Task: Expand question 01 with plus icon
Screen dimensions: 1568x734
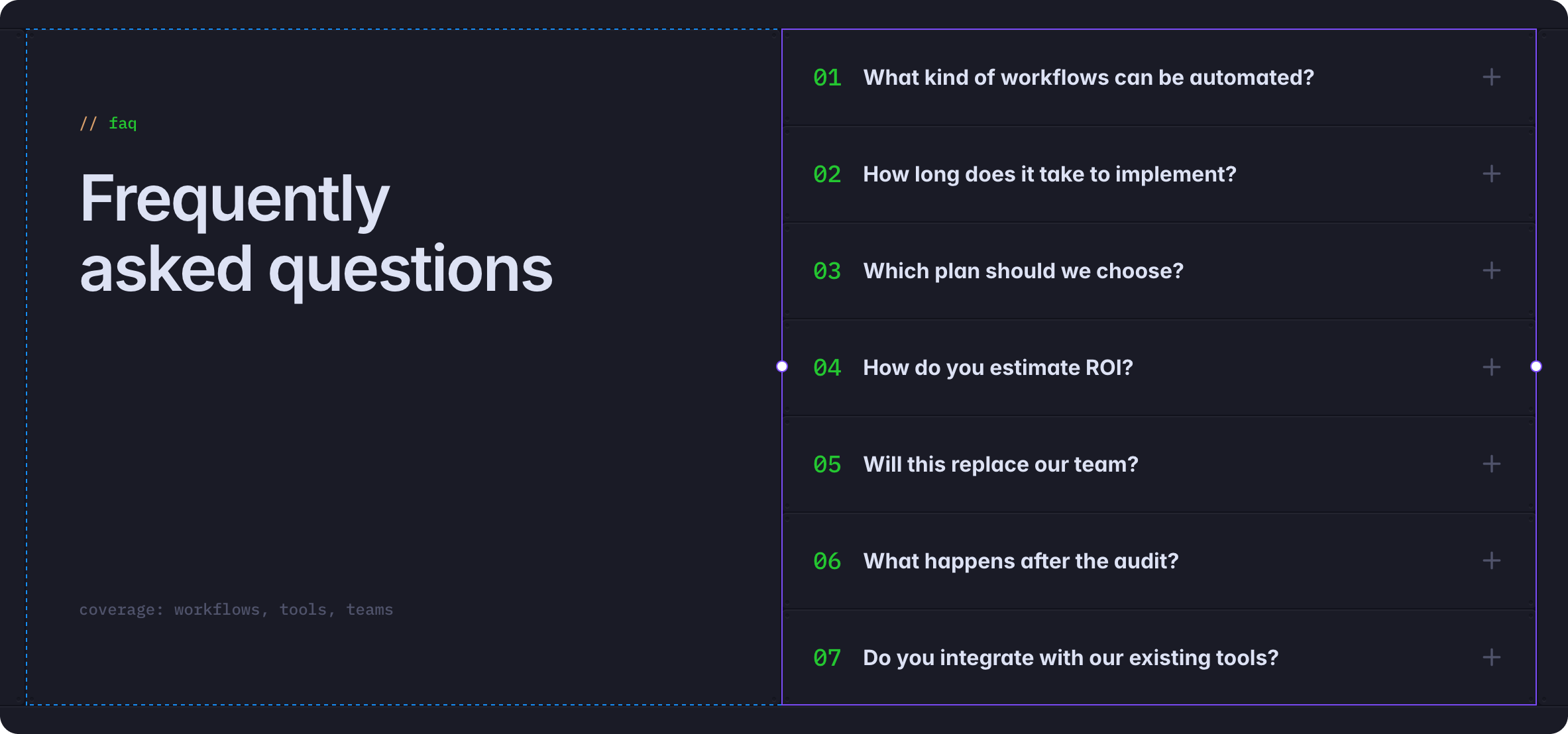Action: (1491, 78)
